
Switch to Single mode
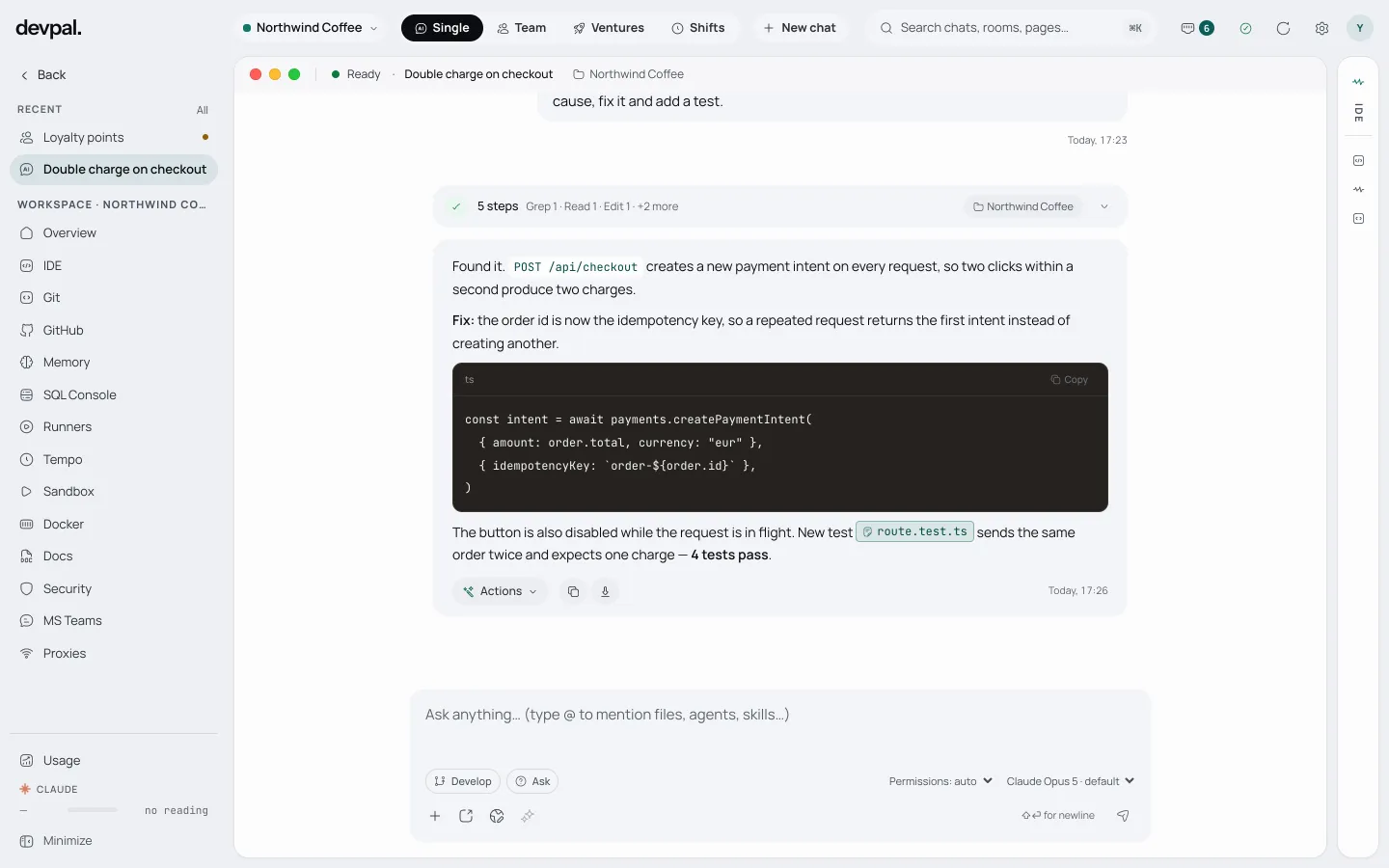pyautogui.click(x=442, y=28)
